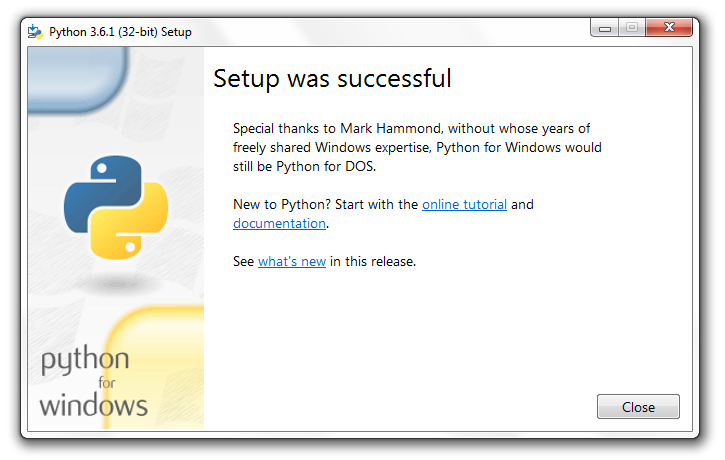Click the Mark Hammond thanks paragraph

417,147
